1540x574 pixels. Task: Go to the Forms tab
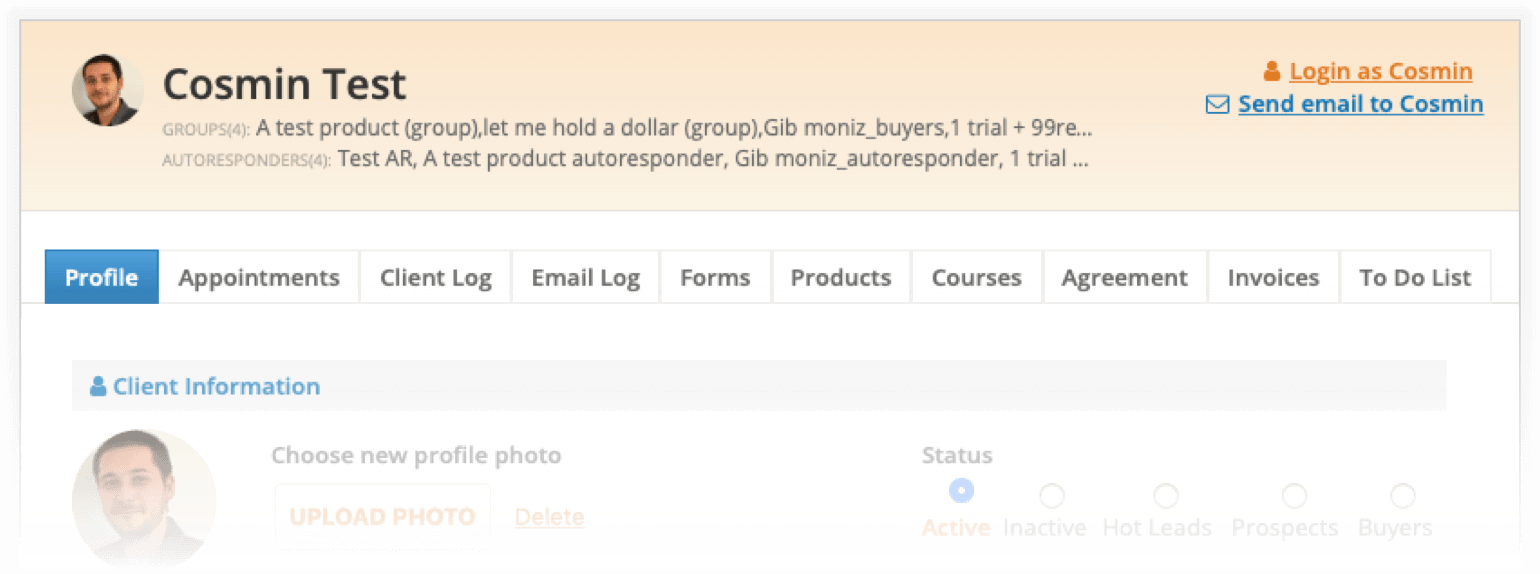pyautogui.click(x=715, y=277)
